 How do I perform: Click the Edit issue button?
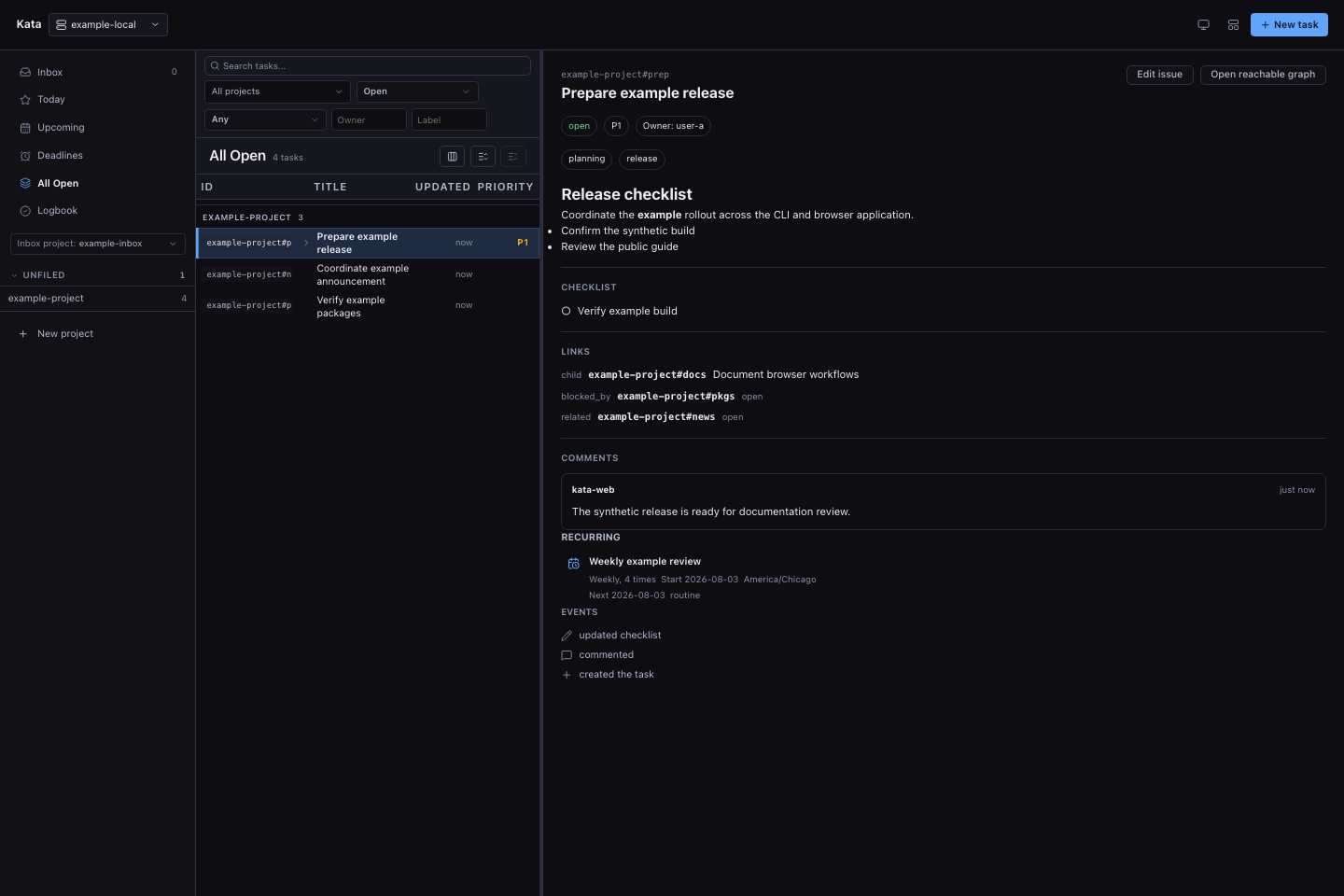click(x=1159, y=75)
